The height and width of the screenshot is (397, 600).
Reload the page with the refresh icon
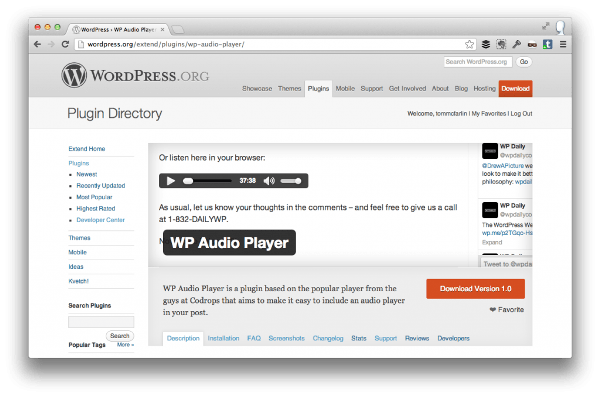tap(65, 44)
